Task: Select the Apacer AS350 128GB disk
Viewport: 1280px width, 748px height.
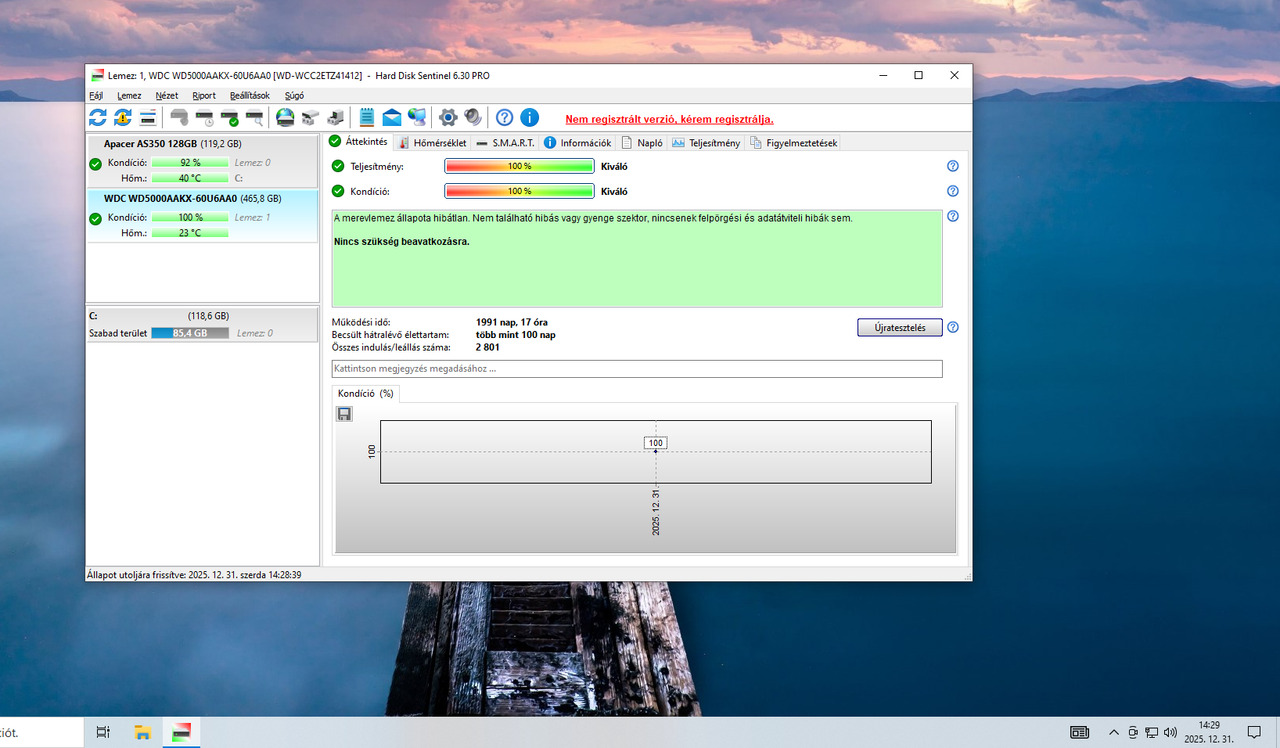Action: 203,161
